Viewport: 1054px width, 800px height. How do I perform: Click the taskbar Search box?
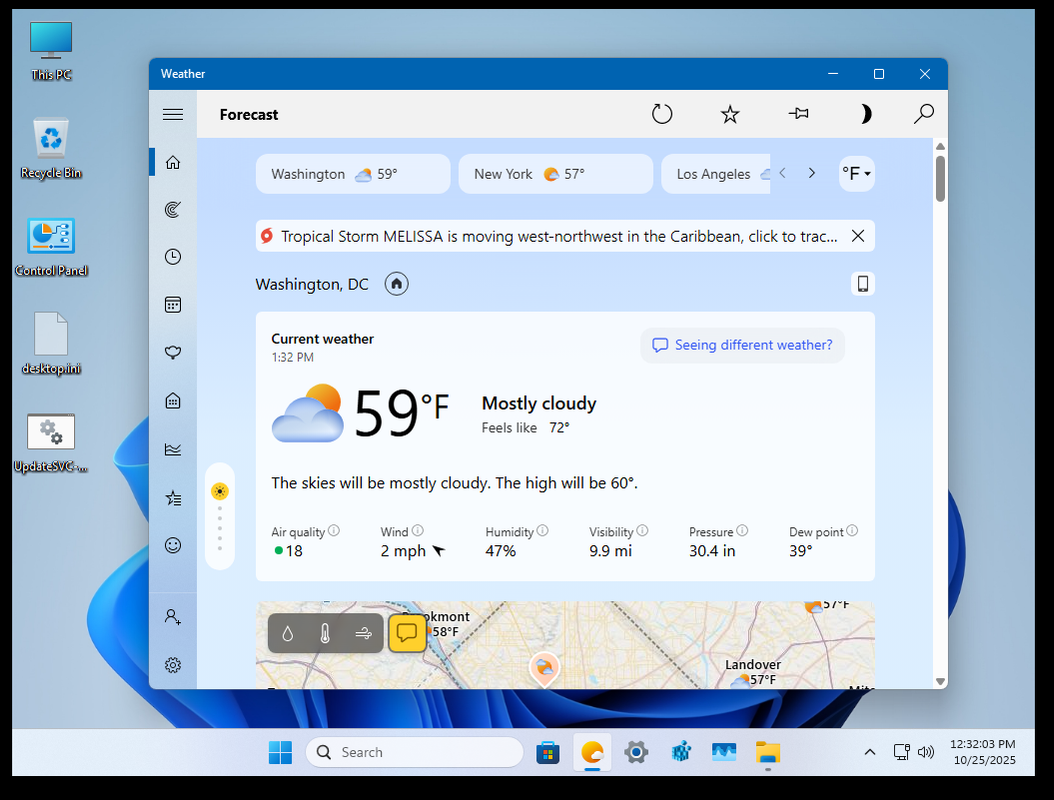point(415,752)
